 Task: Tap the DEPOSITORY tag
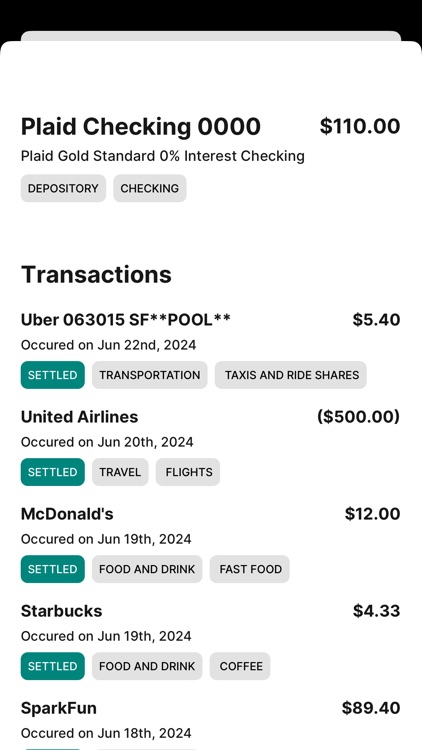point(63,188)
